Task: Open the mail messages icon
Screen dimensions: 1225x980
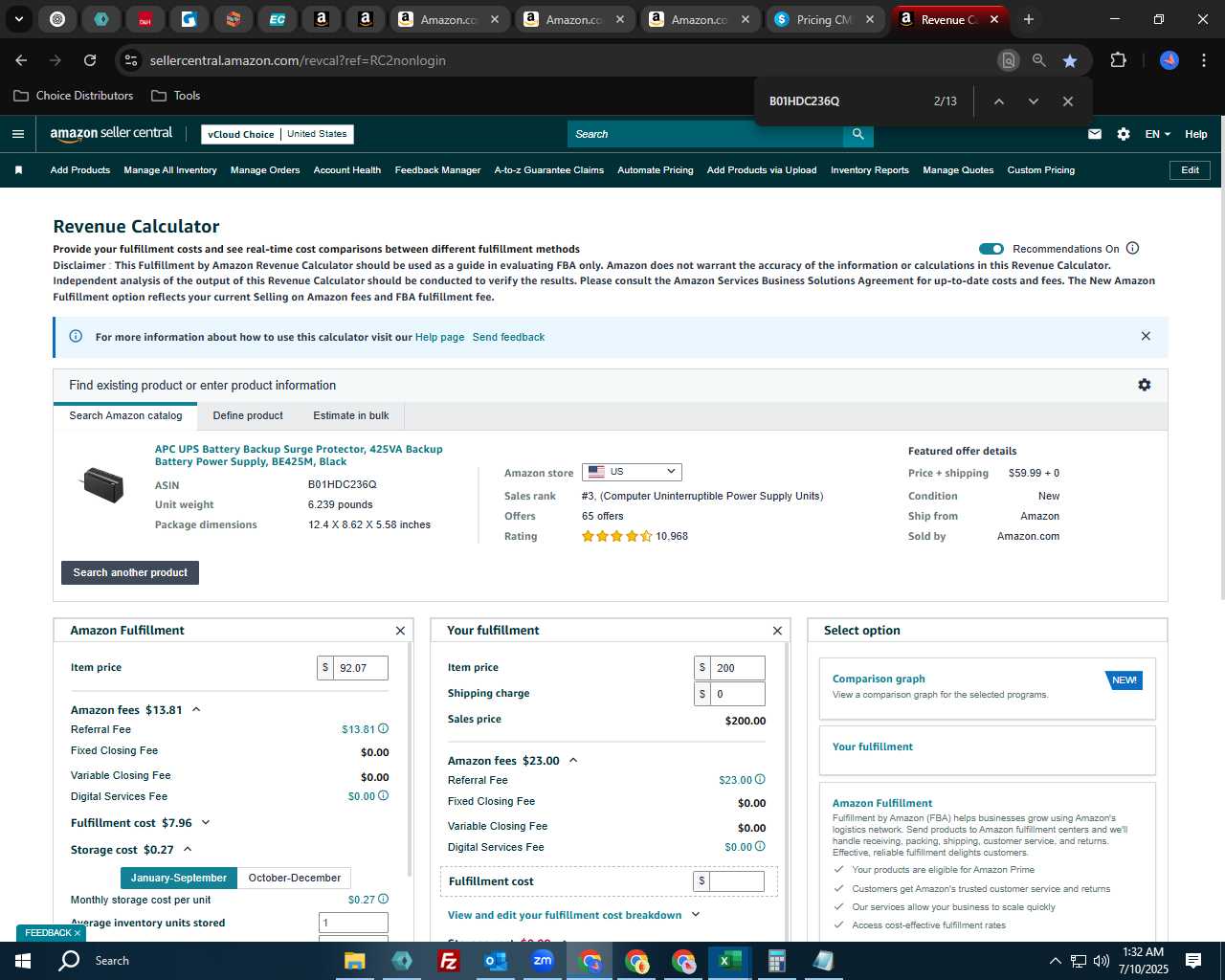Action: pyautogui.click(x=1095, y=134)
